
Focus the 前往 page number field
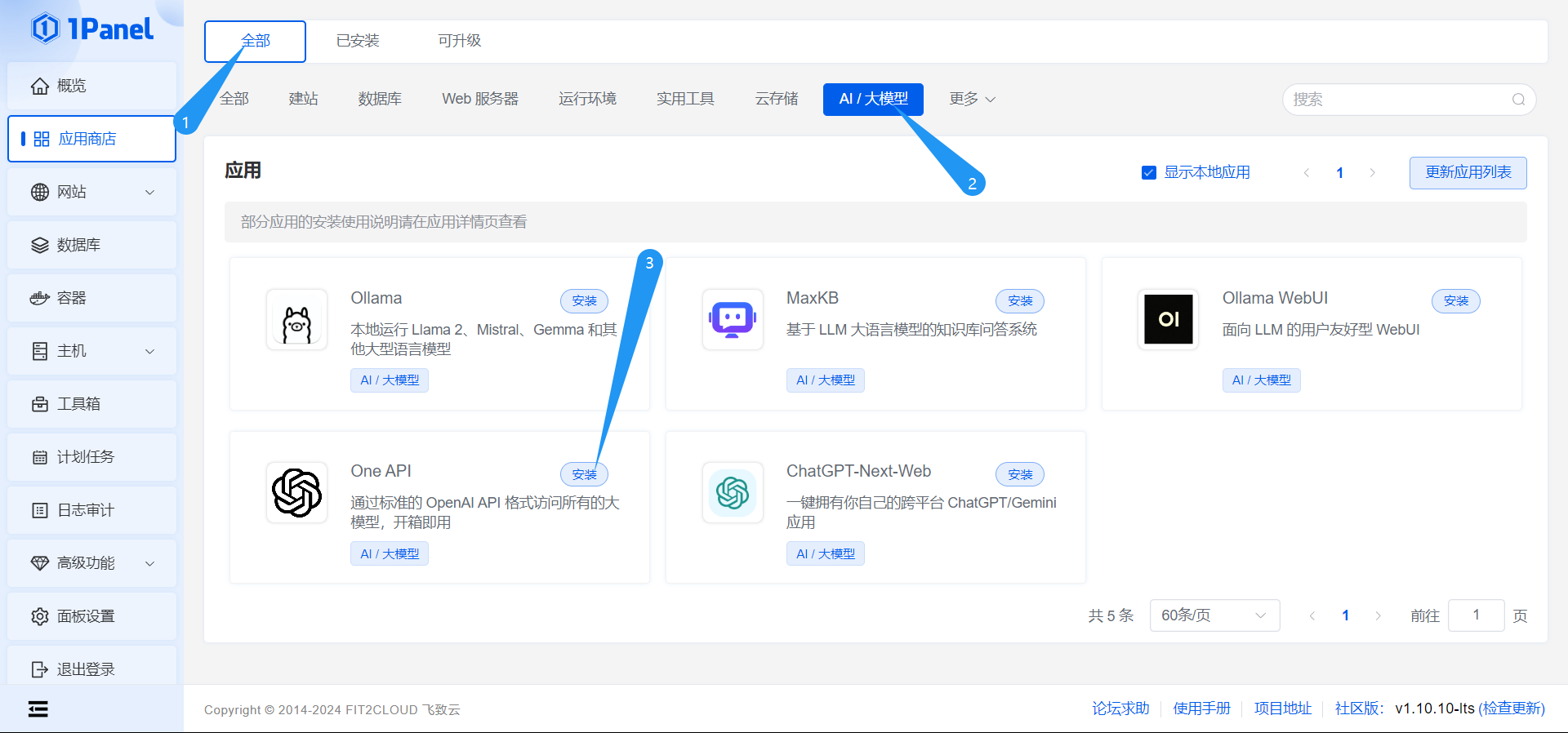coord(1476,615)
